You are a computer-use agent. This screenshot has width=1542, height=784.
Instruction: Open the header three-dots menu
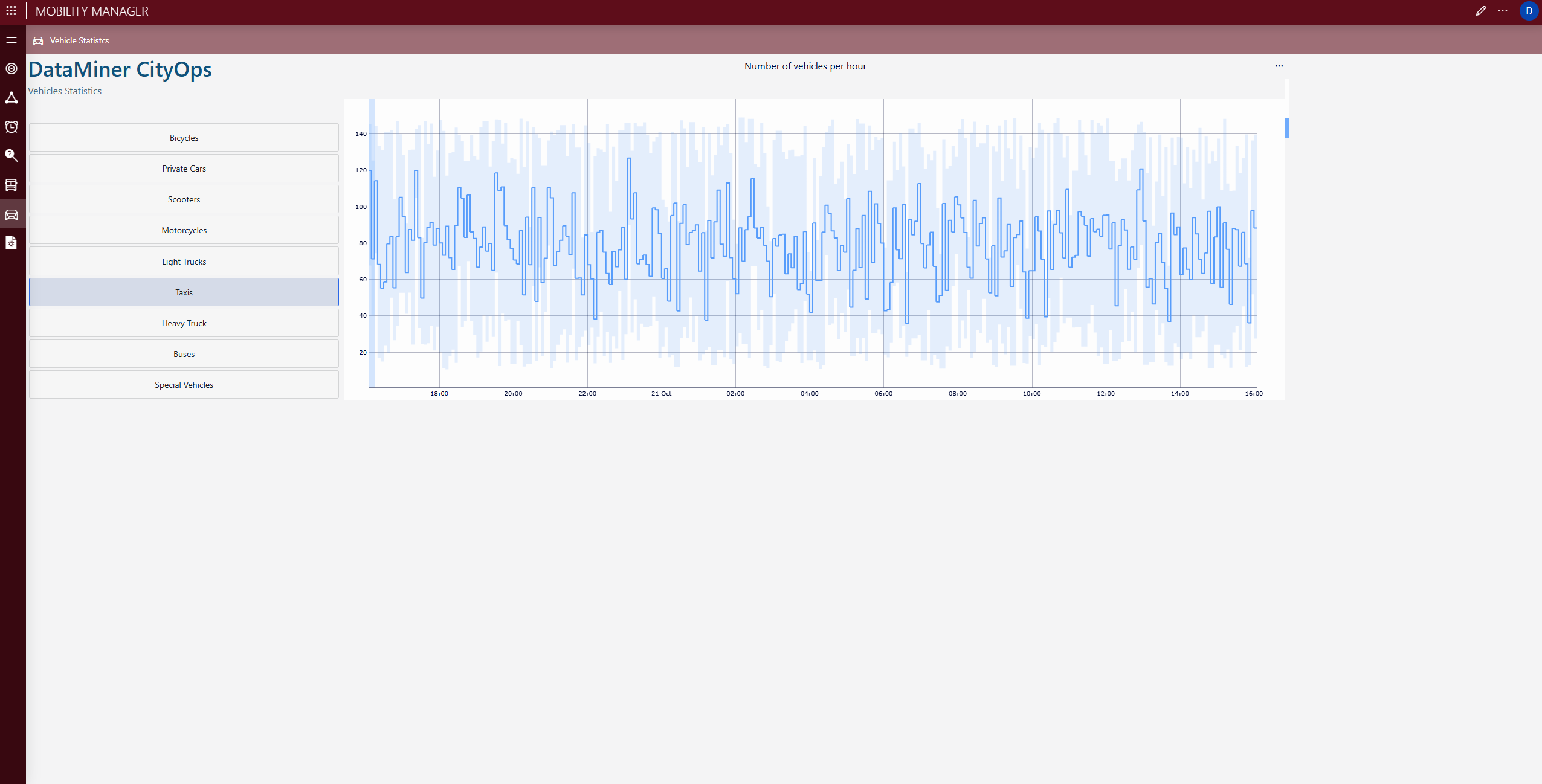coord(1503,11)
